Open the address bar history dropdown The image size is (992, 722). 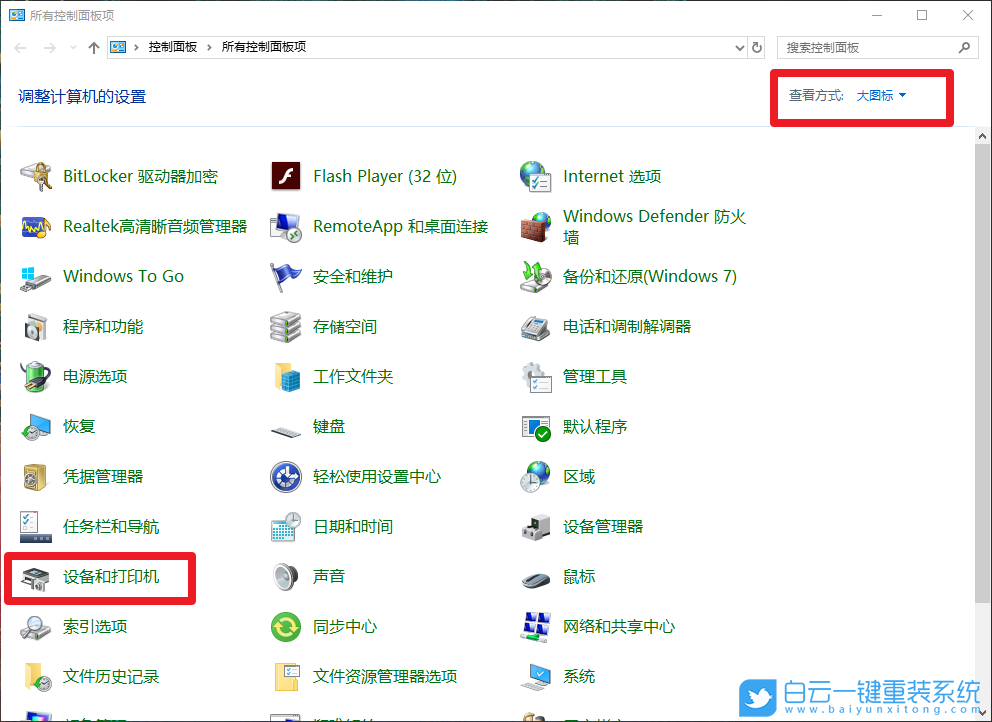pos(738,46)
